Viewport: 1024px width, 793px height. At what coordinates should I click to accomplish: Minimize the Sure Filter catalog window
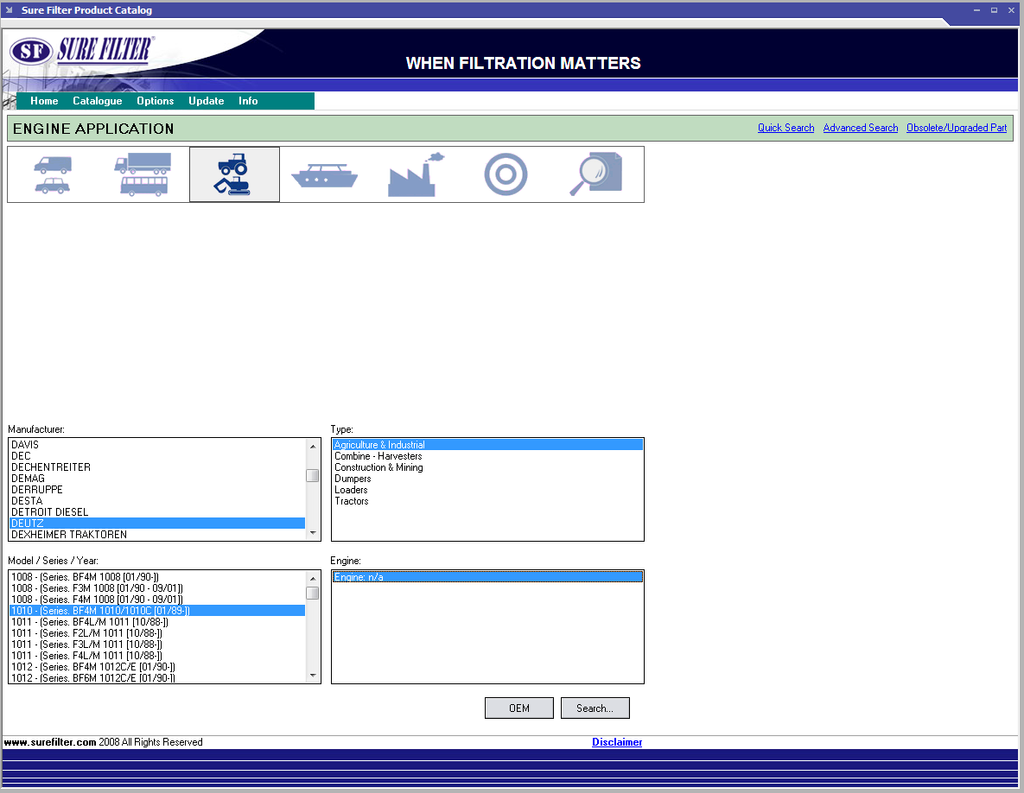[977, 10]
